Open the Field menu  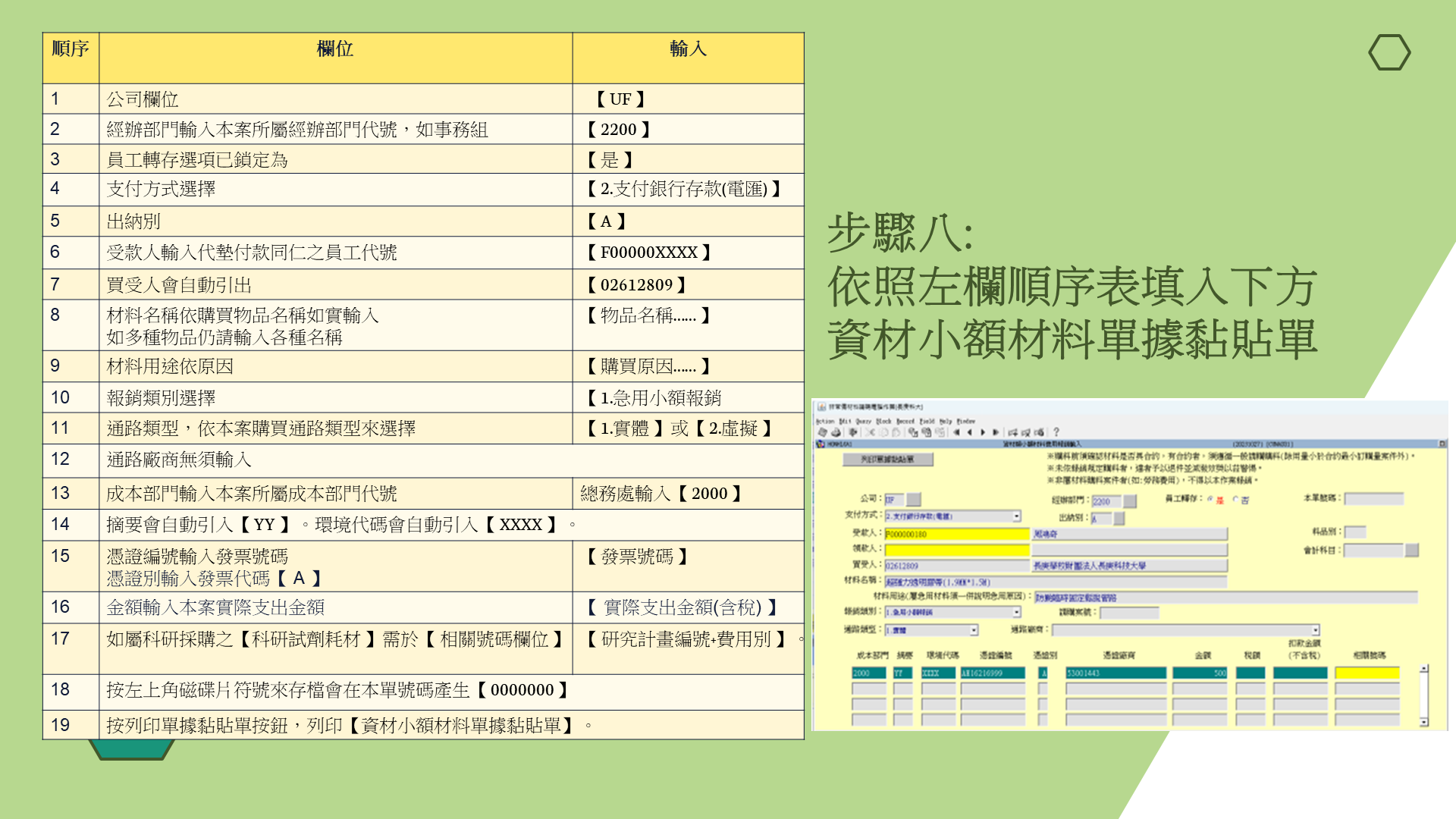pyautogui.click(x=927, y=422)
